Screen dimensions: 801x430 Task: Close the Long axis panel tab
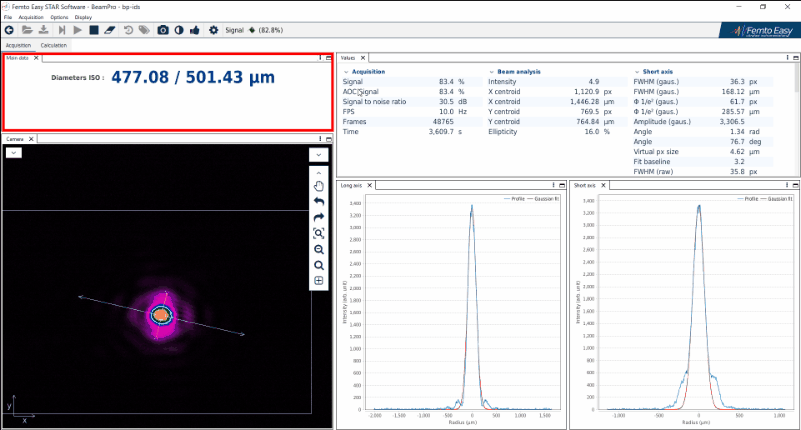pos(370,185)
